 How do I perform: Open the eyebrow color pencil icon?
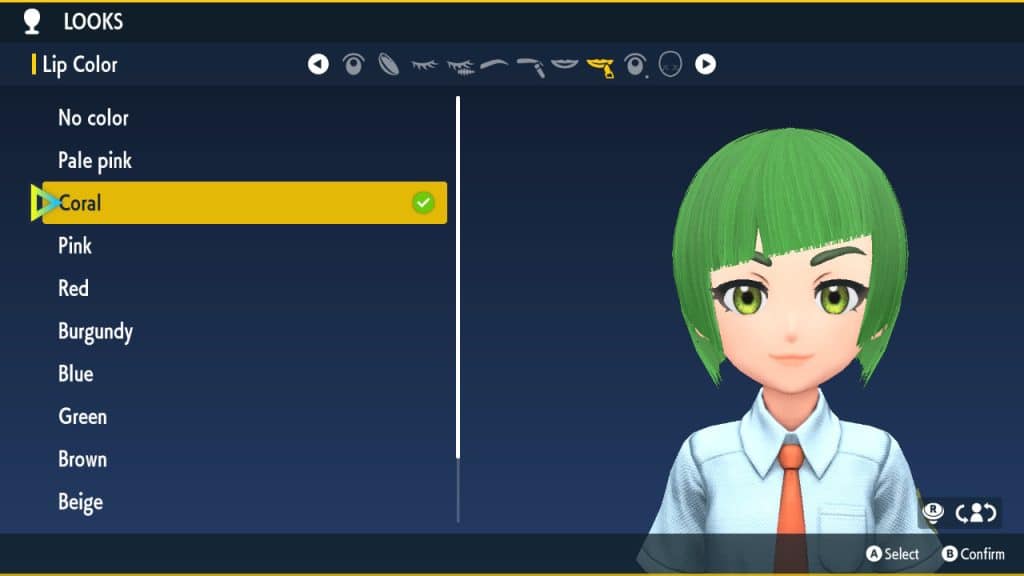click(x=530, y=67)
